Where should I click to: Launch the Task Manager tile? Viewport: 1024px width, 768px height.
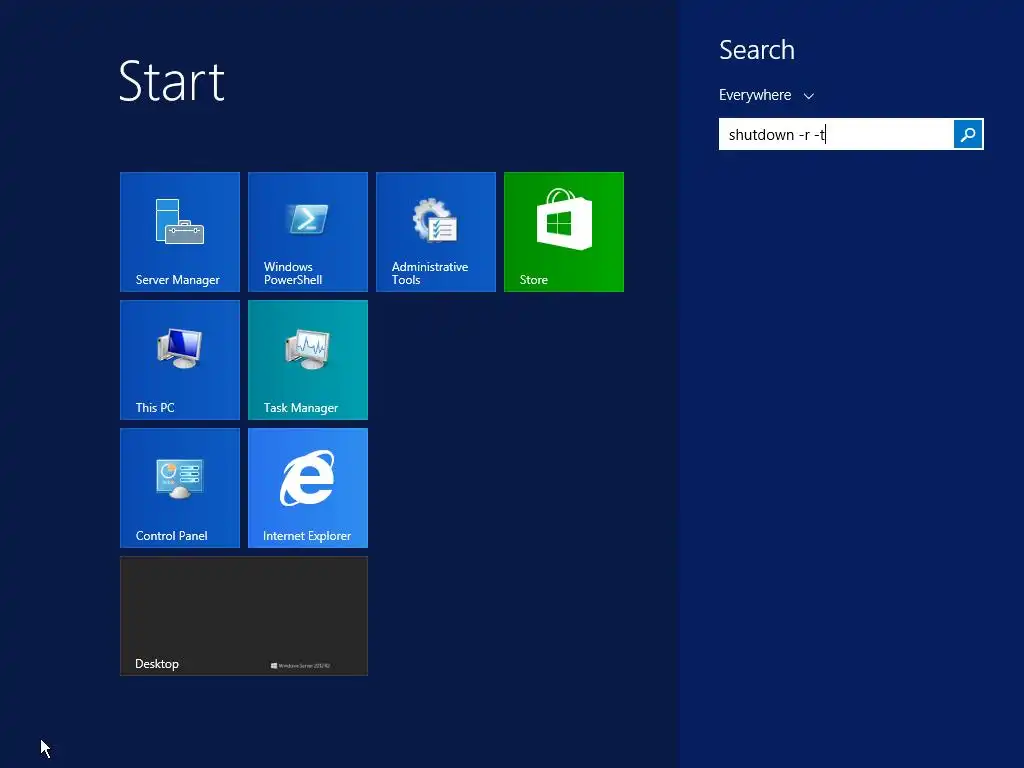point(308,360)
